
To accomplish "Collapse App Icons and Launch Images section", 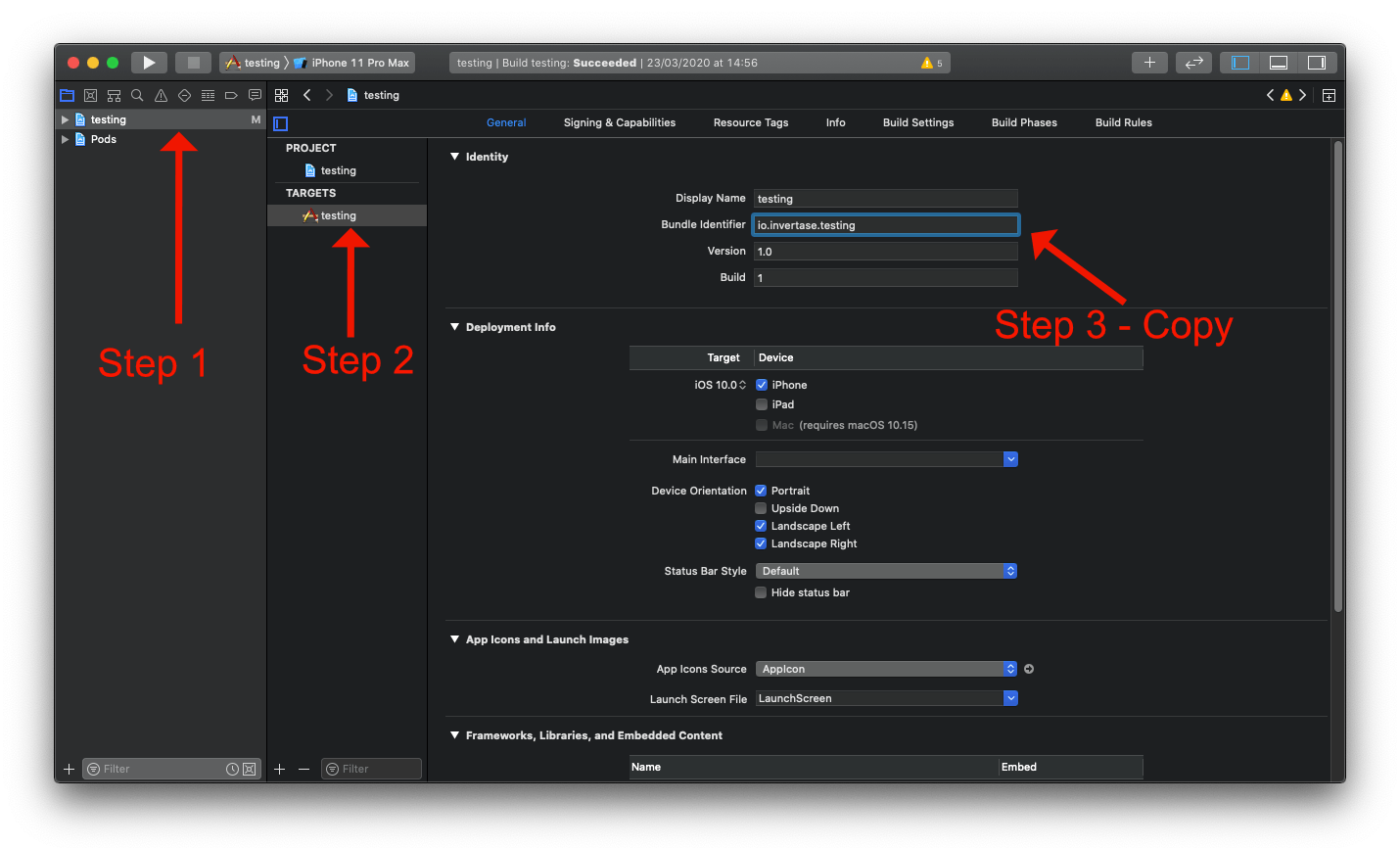I will click(454, 638).
